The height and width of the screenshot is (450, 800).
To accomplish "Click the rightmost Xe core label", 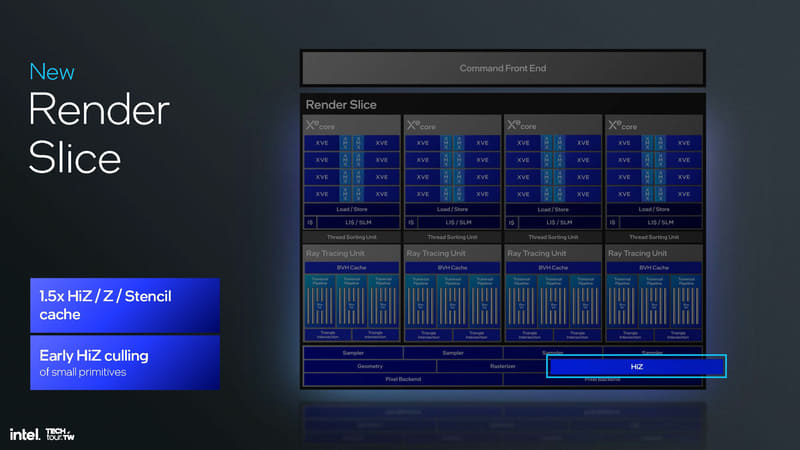I will click(x=622, y=125).
